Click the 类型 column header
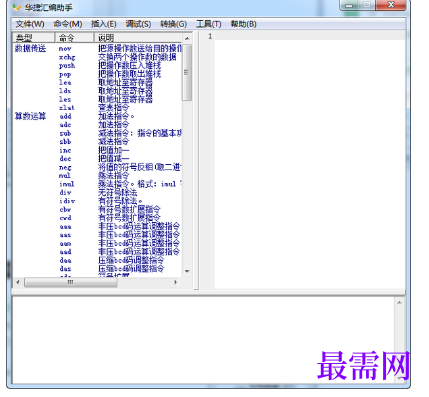 pyautogui.click(x=33, y=38)
